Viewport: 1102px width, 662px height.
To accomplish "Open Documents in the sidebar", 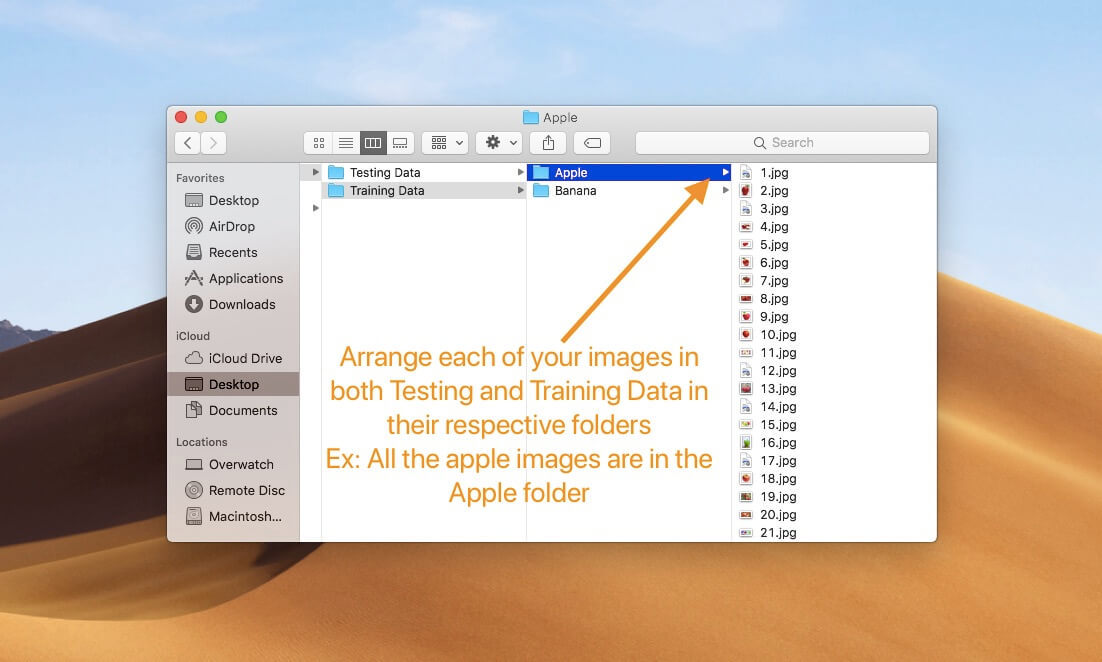I will click(x=243, y=411).
